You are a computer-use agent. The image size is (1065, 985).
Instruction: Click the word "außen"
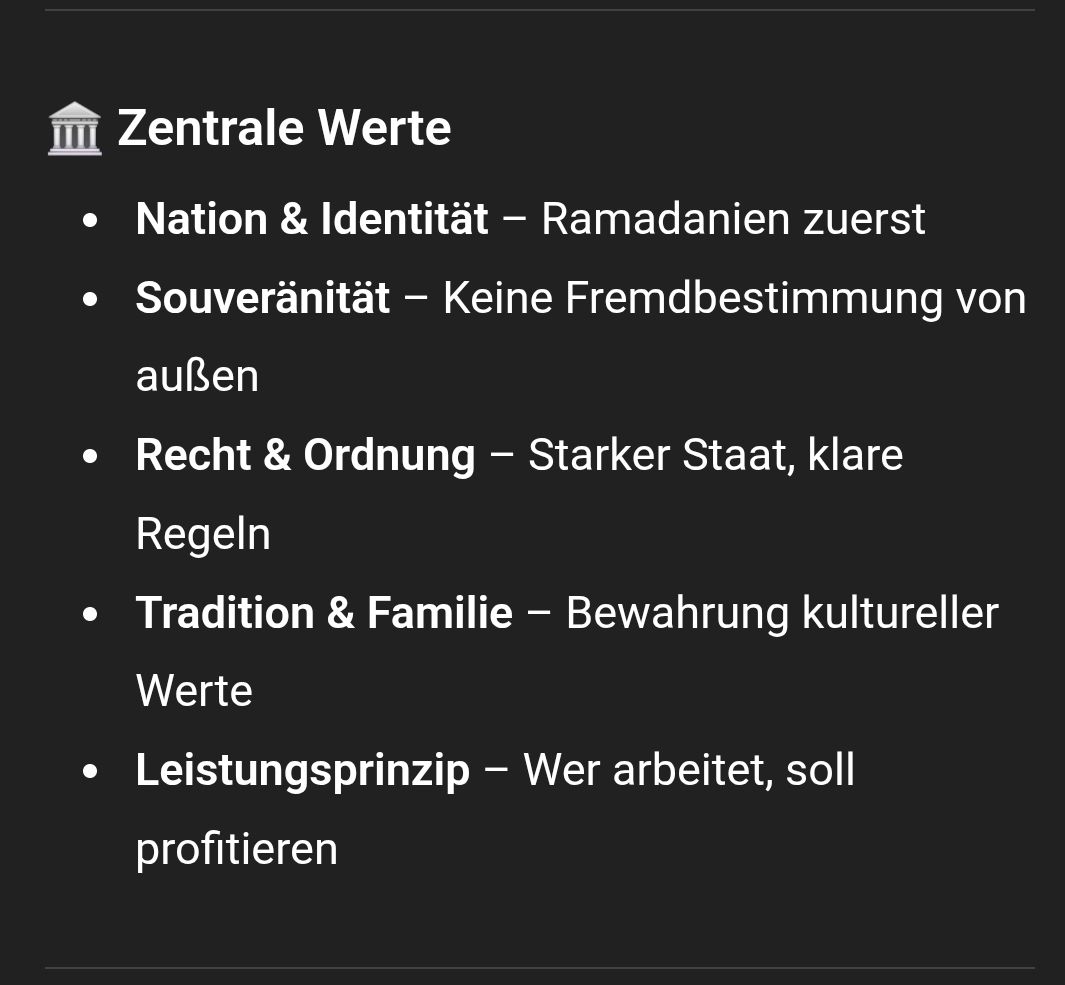pos(197,376)
